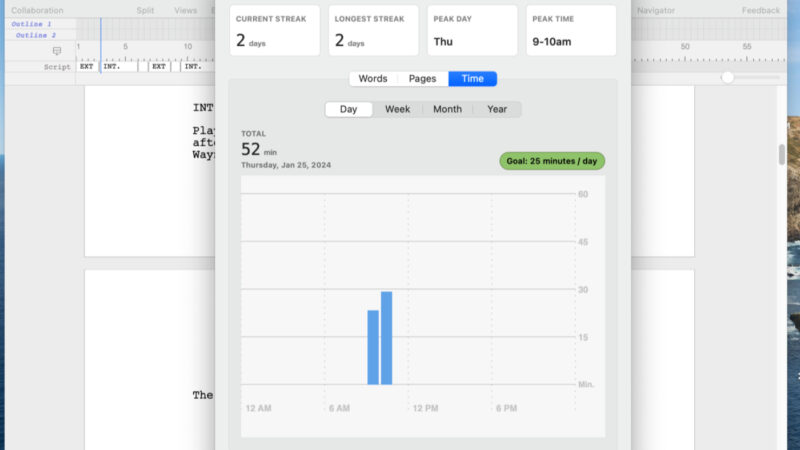Click the comment note icon beside the ruler
800x450 pixels.
pyautogui.click(x=57, y=51)
